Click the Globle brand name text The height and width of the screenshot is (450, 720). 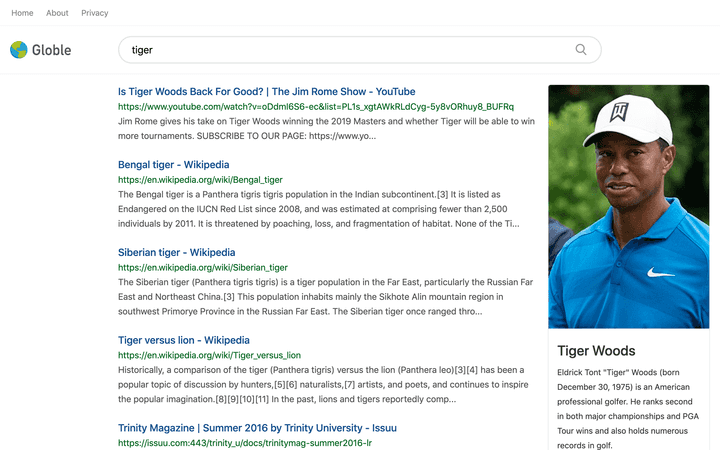(x=52, y=50)
